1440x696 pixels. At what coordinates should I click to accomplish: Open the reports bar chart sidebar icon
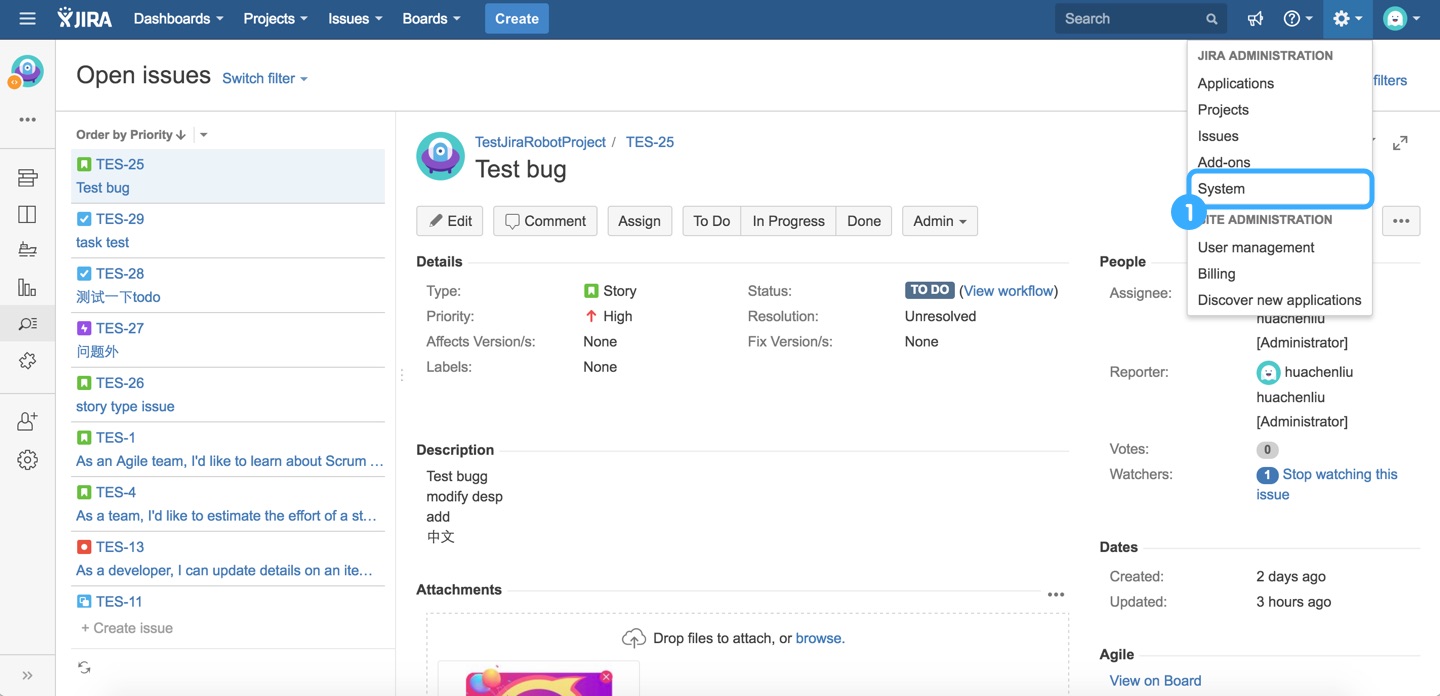[x=27, y=287]
